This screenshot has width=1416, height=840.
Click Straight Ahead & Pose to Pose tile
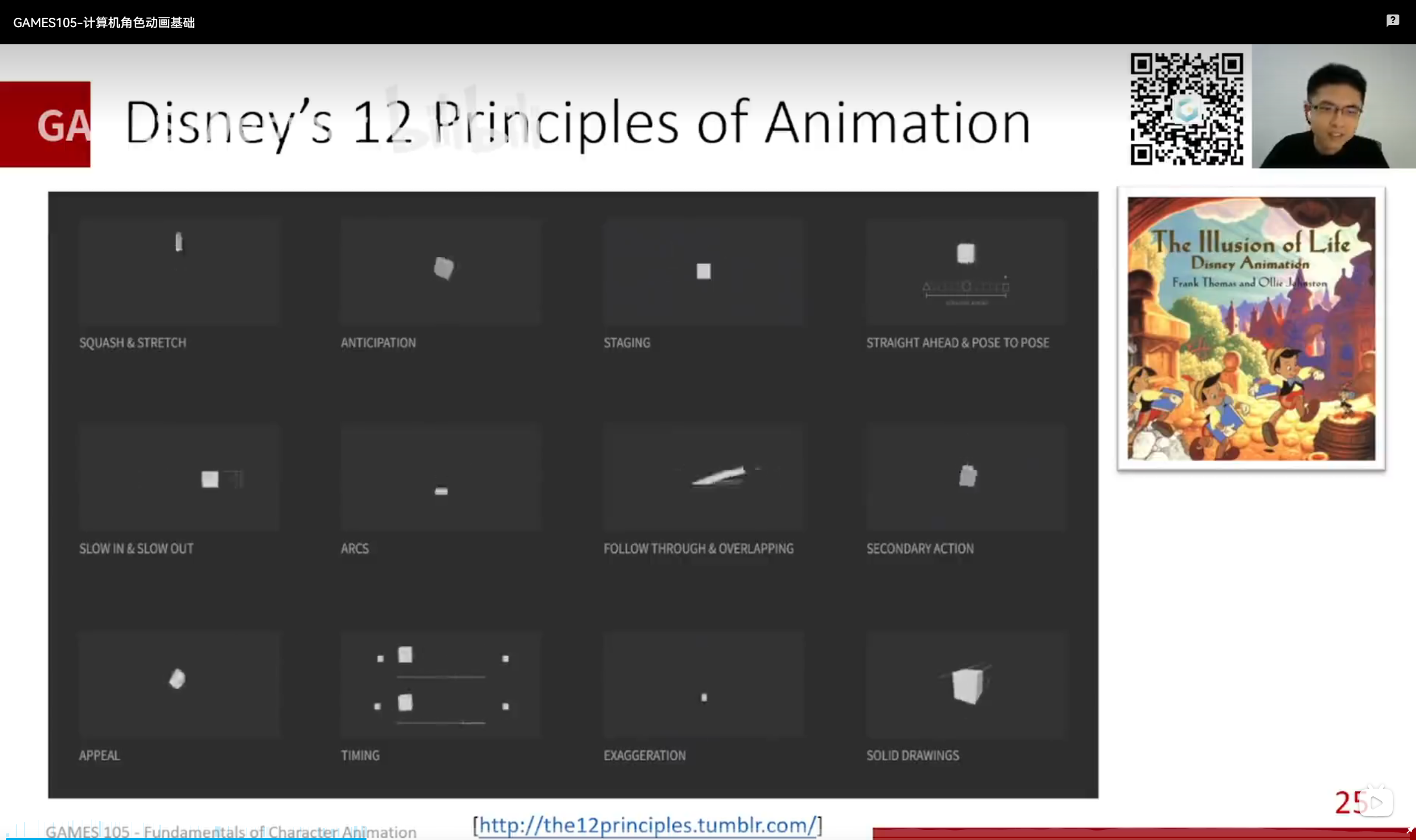[x=965, y=272]
